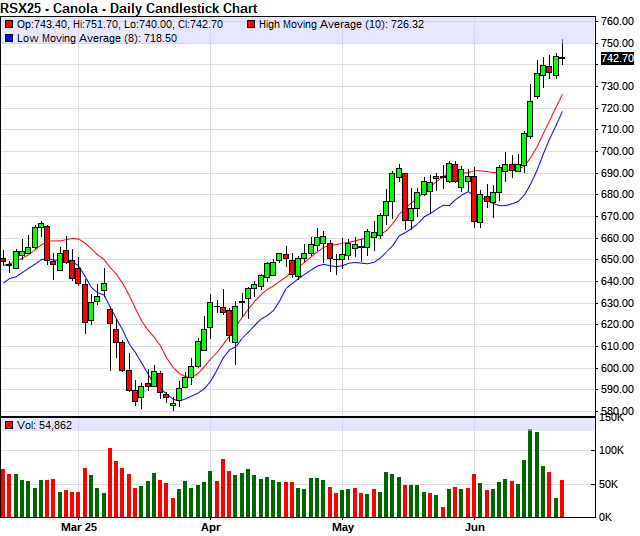Click the tallest green volume bar in June

click(x=530, y=472)
